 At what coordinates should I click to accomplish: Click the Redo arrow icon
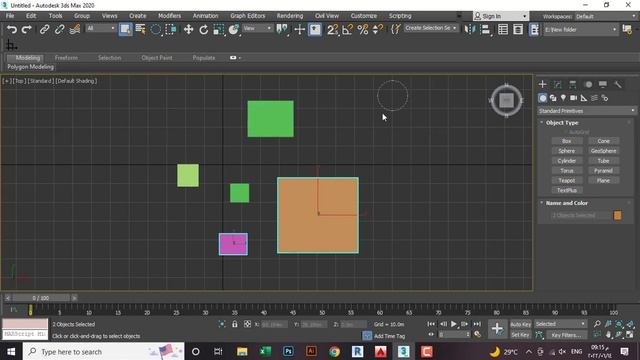(27, 29)
